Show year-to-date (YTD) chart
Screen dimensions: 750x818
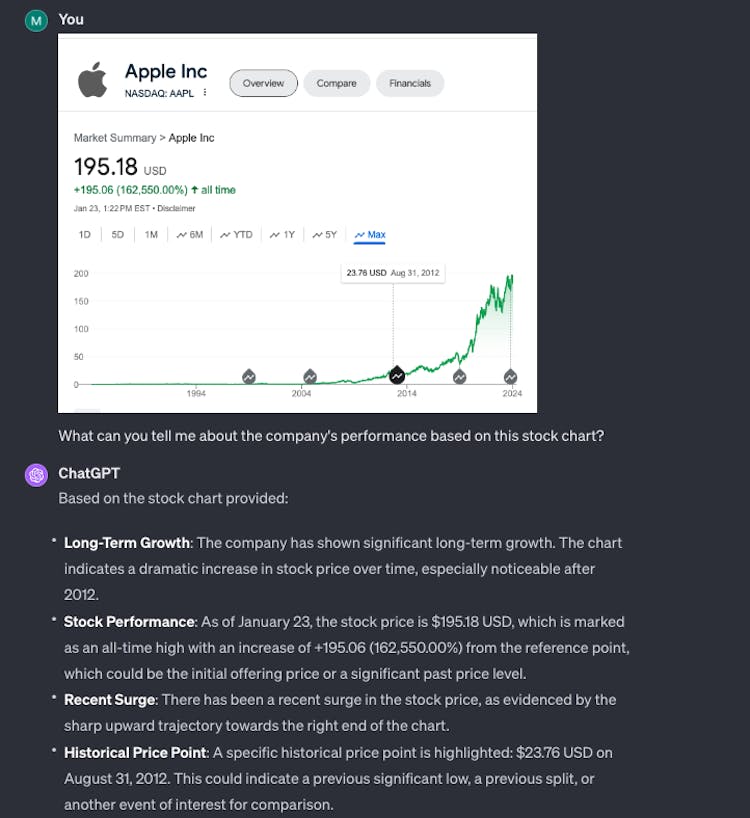(x=236, y=235)
